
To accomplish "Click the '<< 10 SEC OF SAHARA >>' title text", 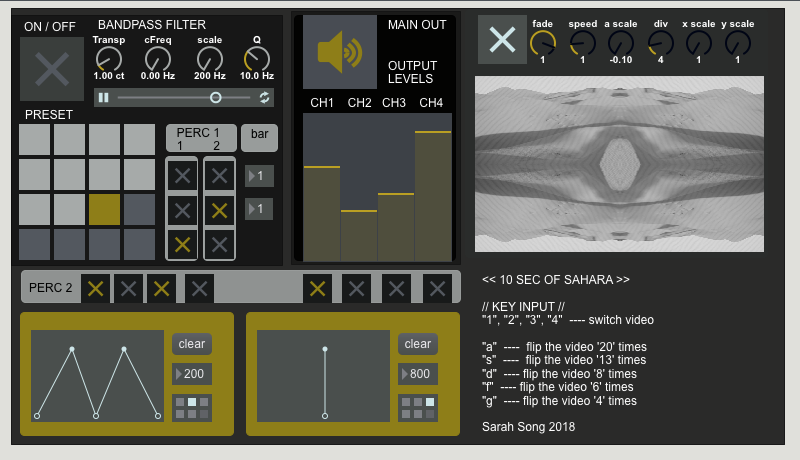I will (556, 279).
